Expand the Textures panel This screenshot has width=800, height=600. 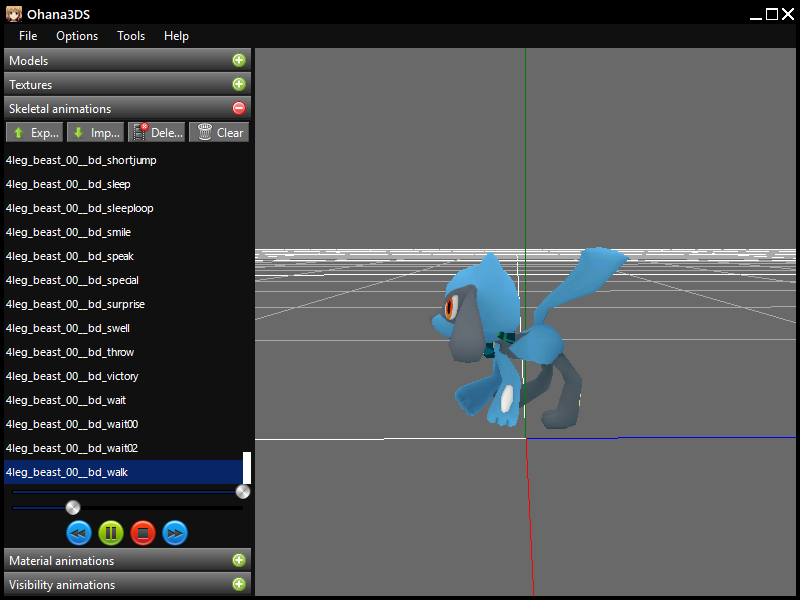point(238,85)
